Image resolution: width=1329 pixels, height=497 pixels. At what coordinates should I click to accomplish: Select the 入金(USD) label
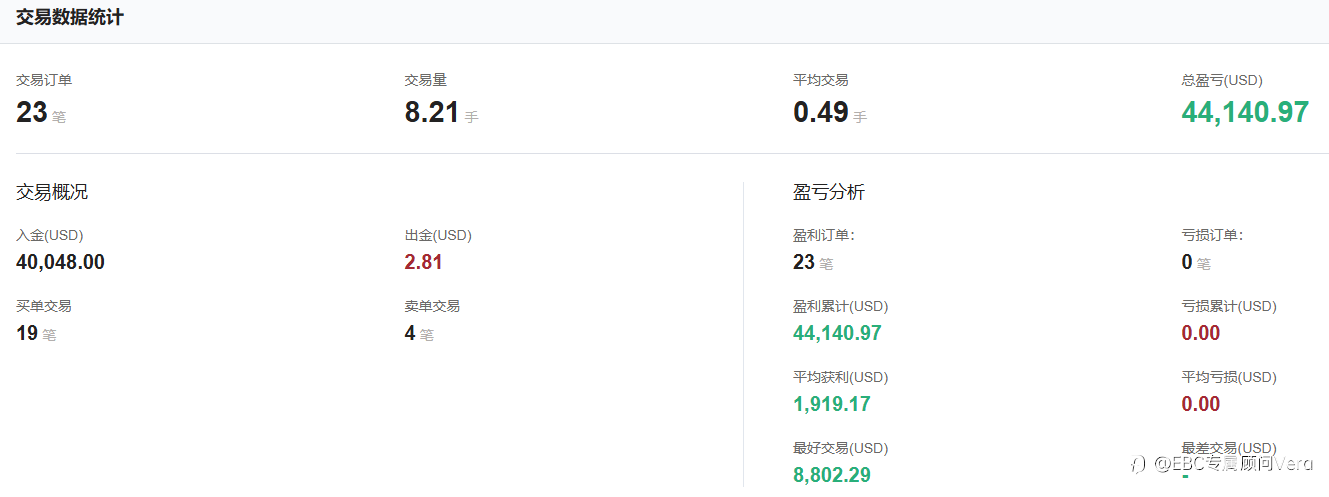50,235
